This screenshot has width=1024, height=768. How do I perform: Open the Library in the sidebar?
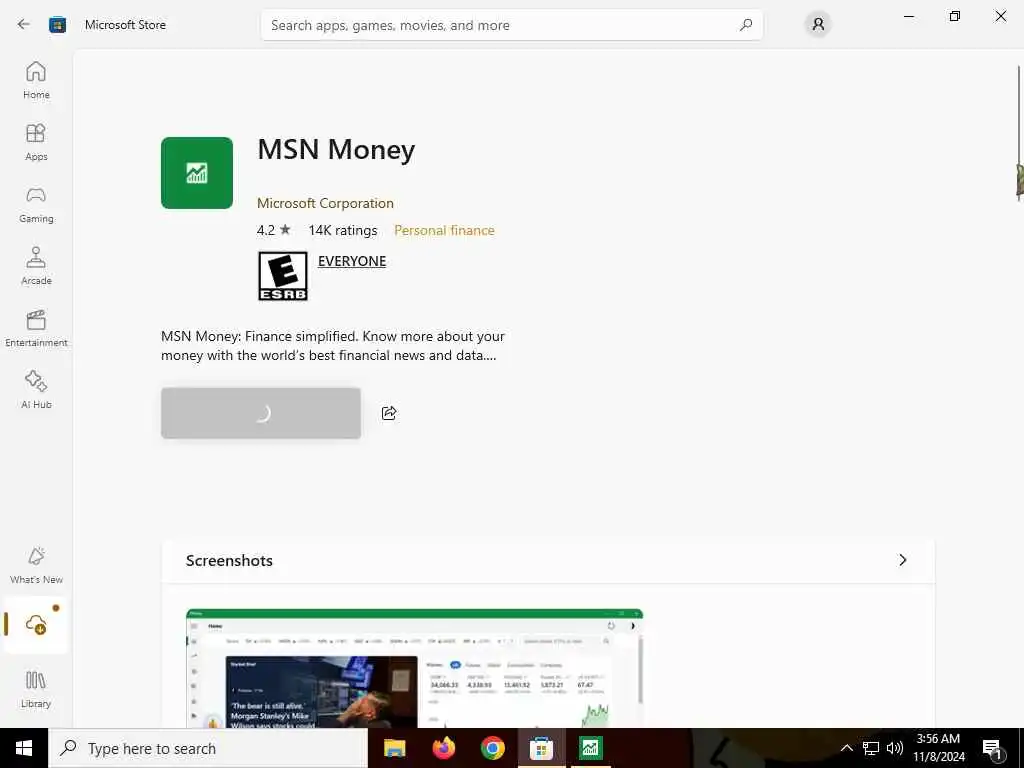pos(36,689)
